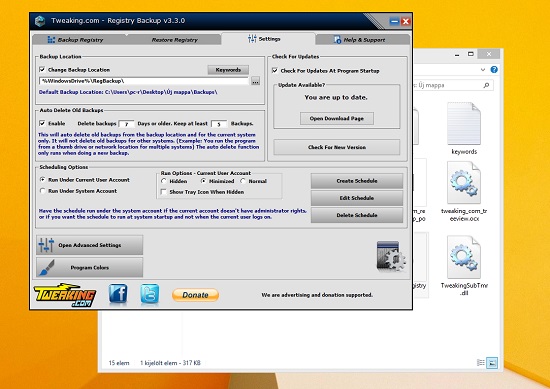The height and width of the screenshot is (389, 550).
Task: Select the keywords file in Explorer window
Action: (x=464, y=128)
